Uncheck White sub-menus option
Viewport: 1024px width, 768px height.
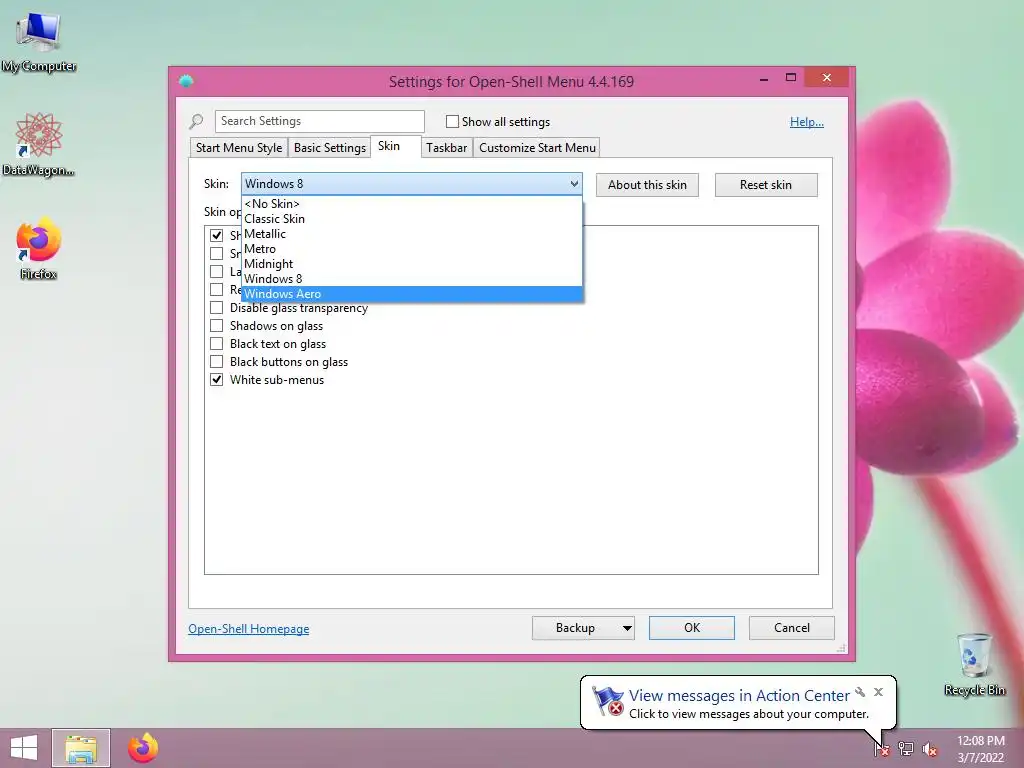tap(216, 379)
